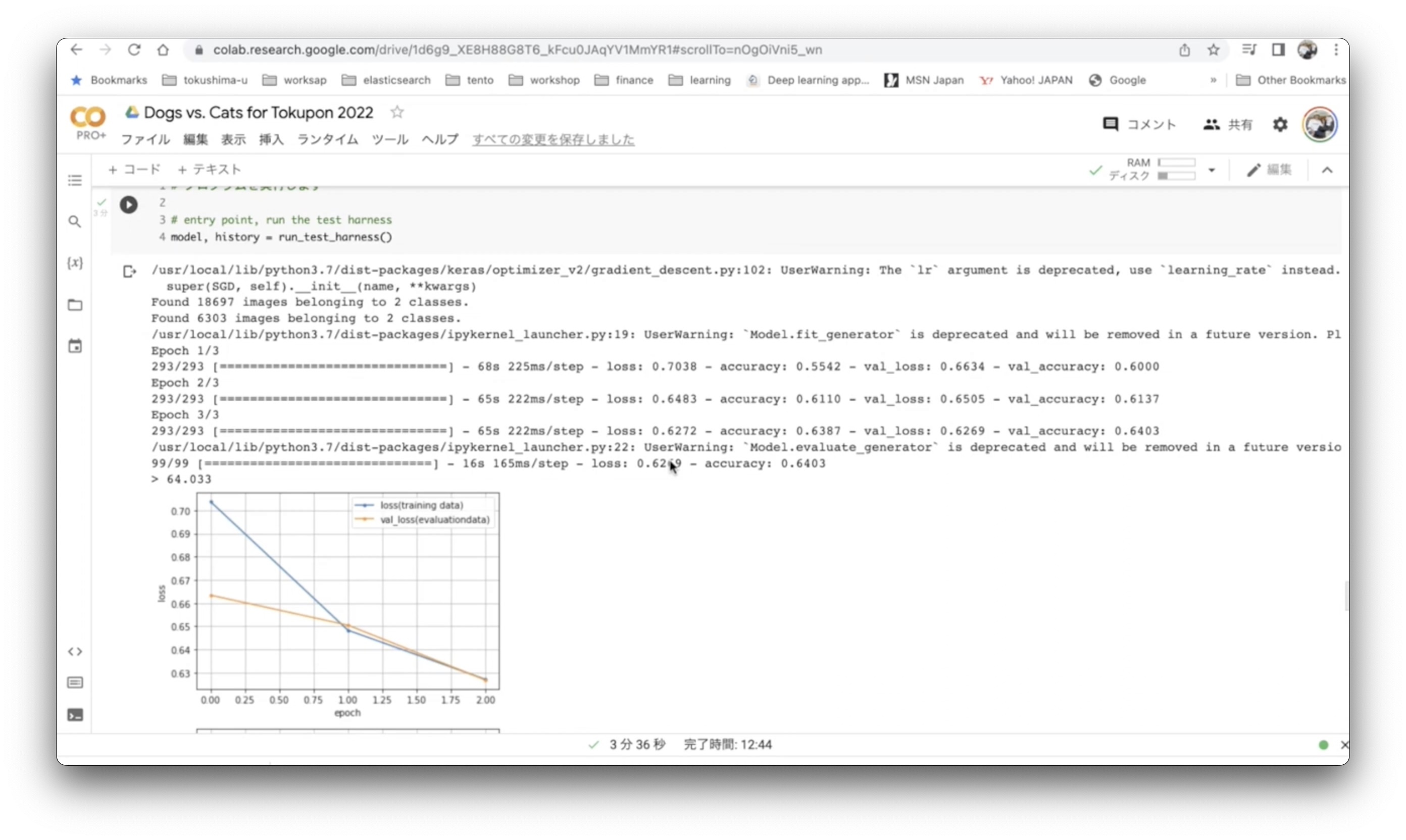This screenshot has width=1406, height=840.
Task: Add a code cell with + コード
Action: pos(134,169)
